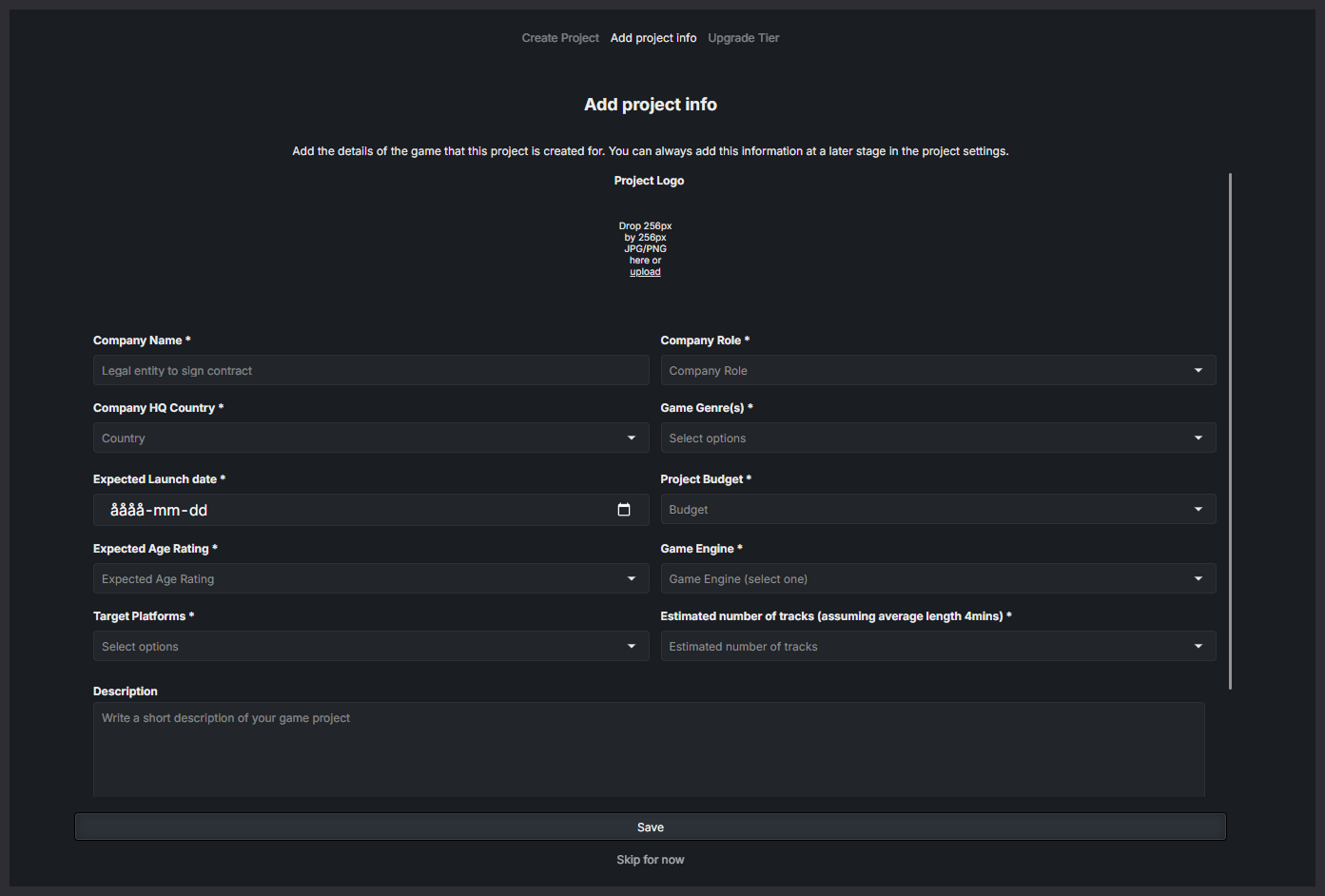
Task: Click into the Description text area
Action: pos(649,750)
